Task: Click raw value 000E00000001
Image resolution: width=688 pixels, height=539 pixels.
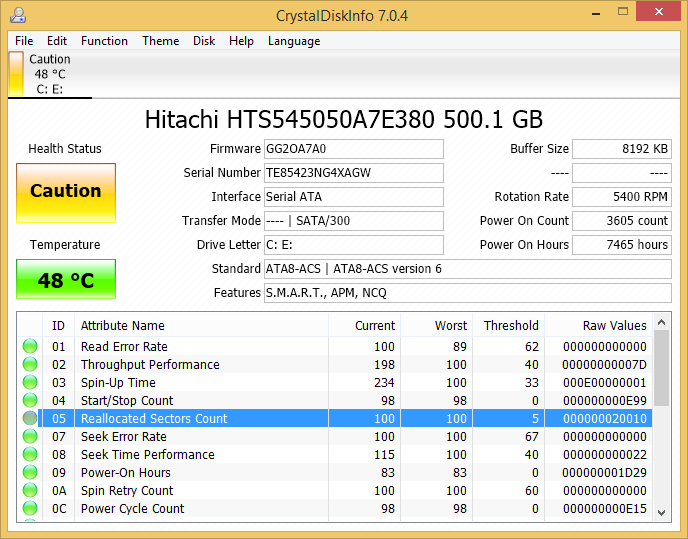Action: pos(605,382)
